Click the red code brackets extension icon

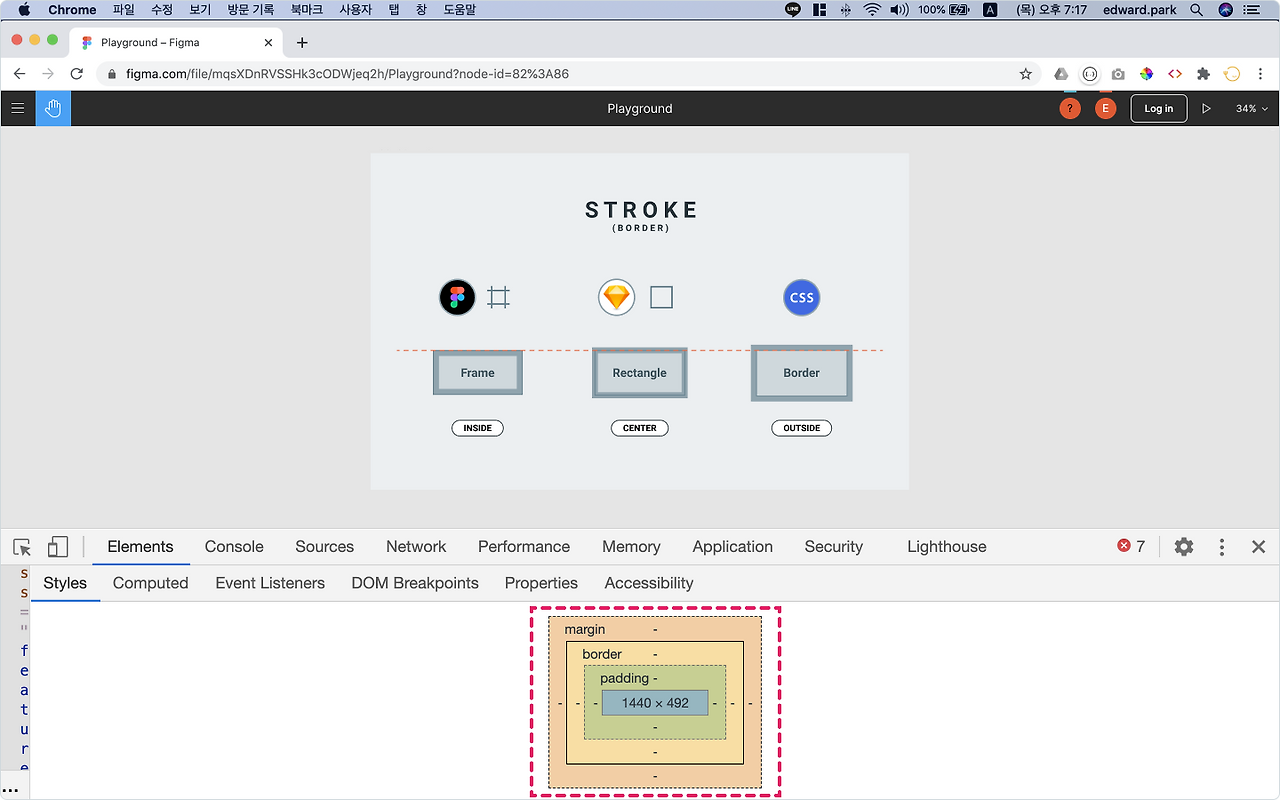[1175, 74]
